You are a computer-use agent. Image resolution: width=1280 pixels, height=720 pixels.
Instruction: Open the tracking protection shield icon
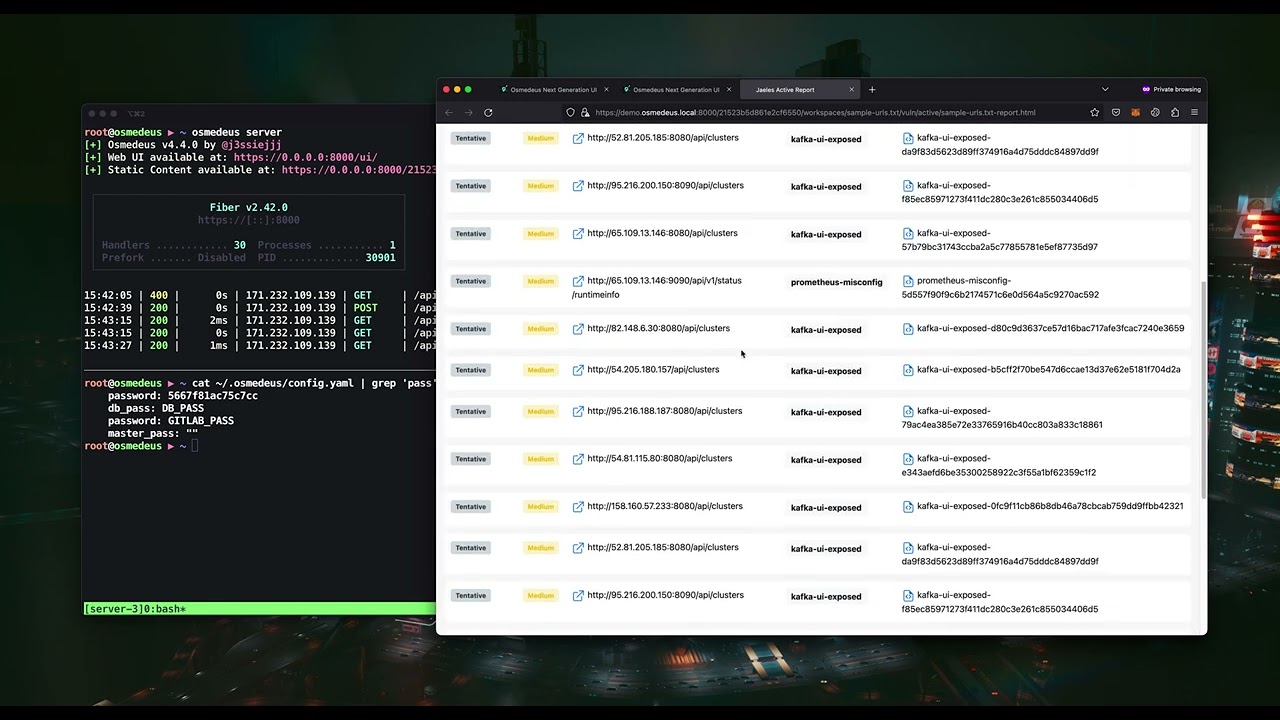tap(570, 113)
